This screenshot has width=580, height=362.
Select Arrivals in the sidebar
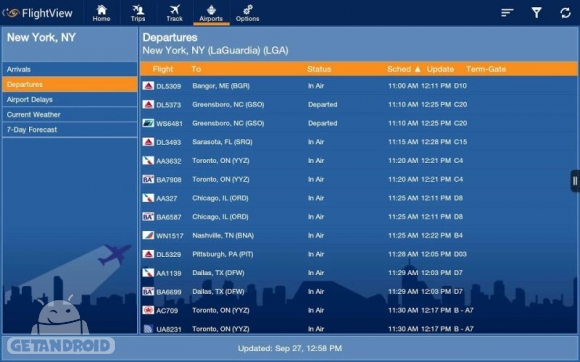[x=70, y=69]
